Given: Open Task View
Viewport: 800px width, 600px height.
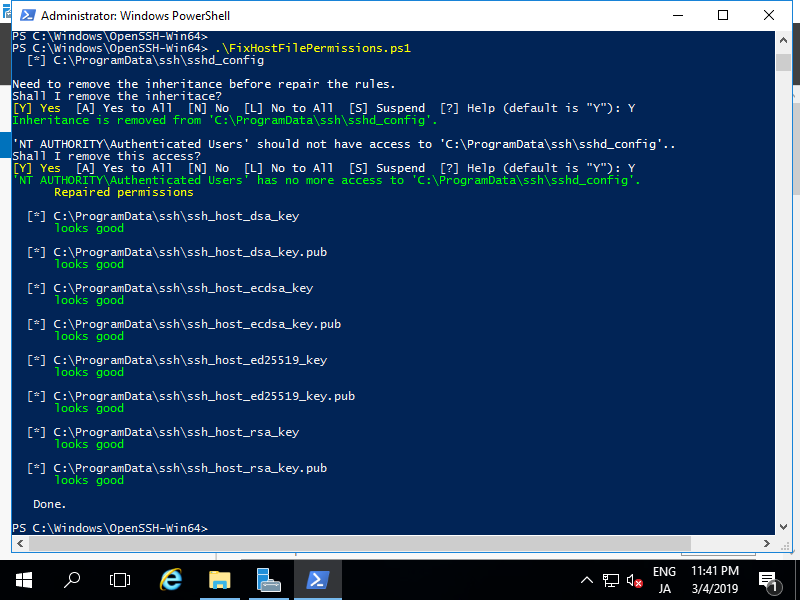Looking at the screenshot, I should click(x=120, y=580).
